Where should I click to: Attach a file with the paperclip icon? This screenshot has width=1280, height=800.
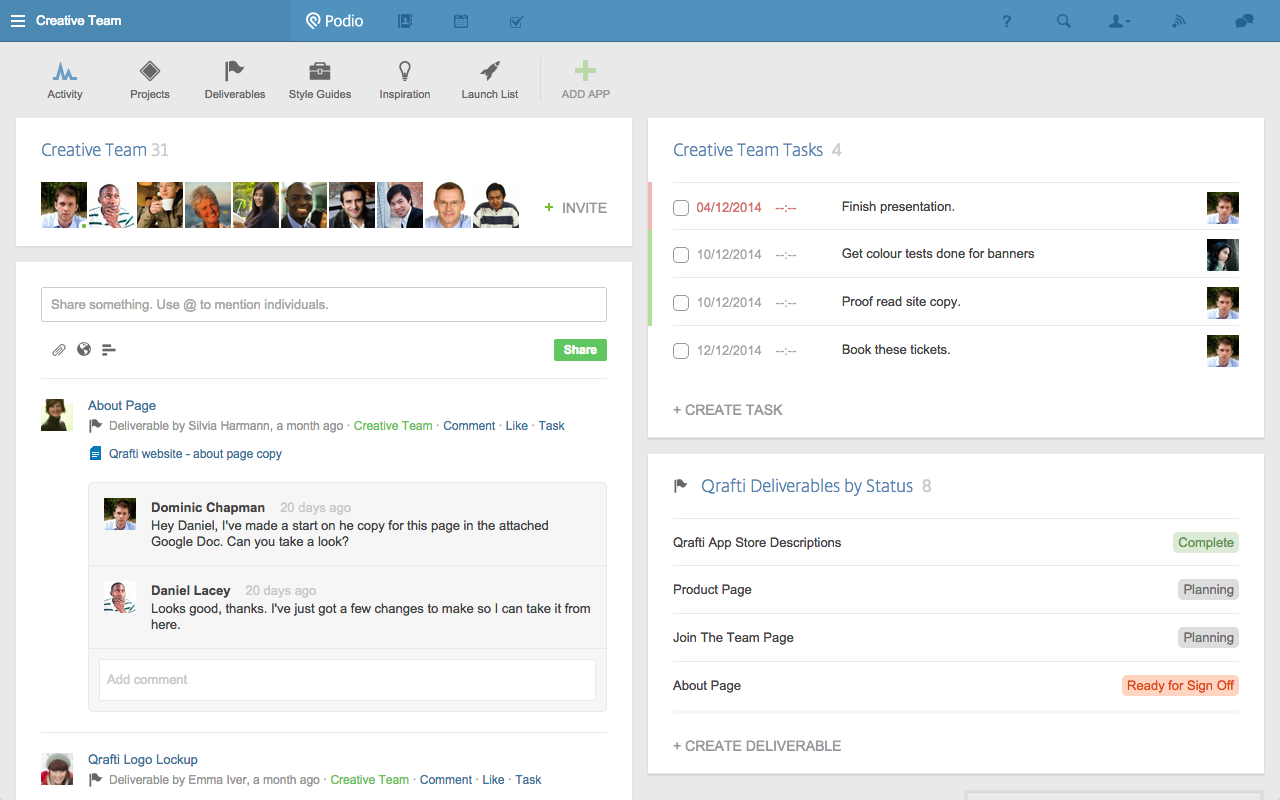coord(59,350)
